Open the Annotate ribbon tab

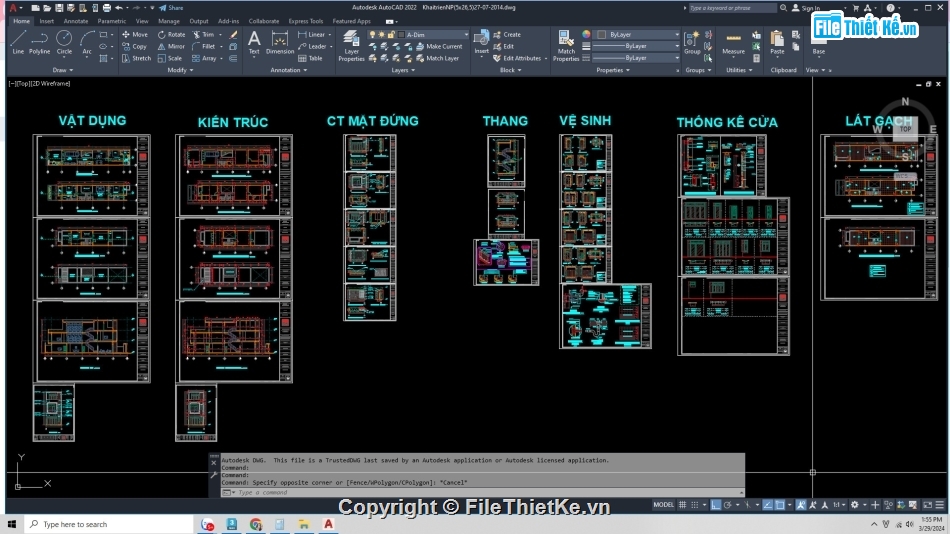76,21
